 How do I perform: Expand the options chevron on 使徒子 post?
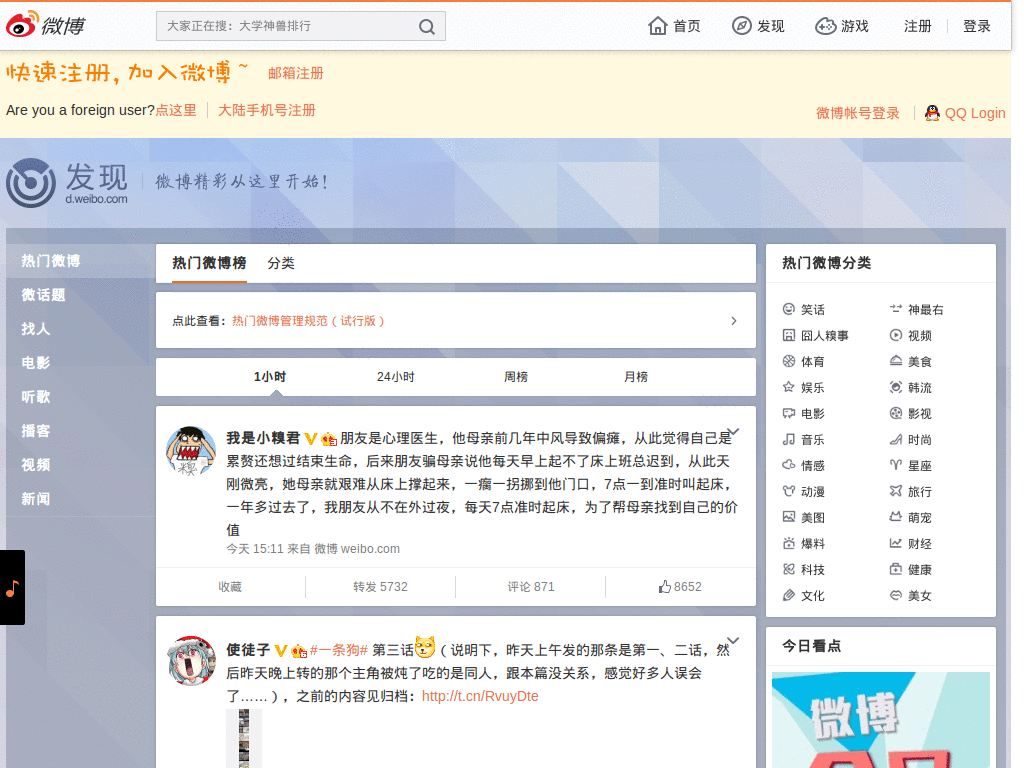pos(733,641)
